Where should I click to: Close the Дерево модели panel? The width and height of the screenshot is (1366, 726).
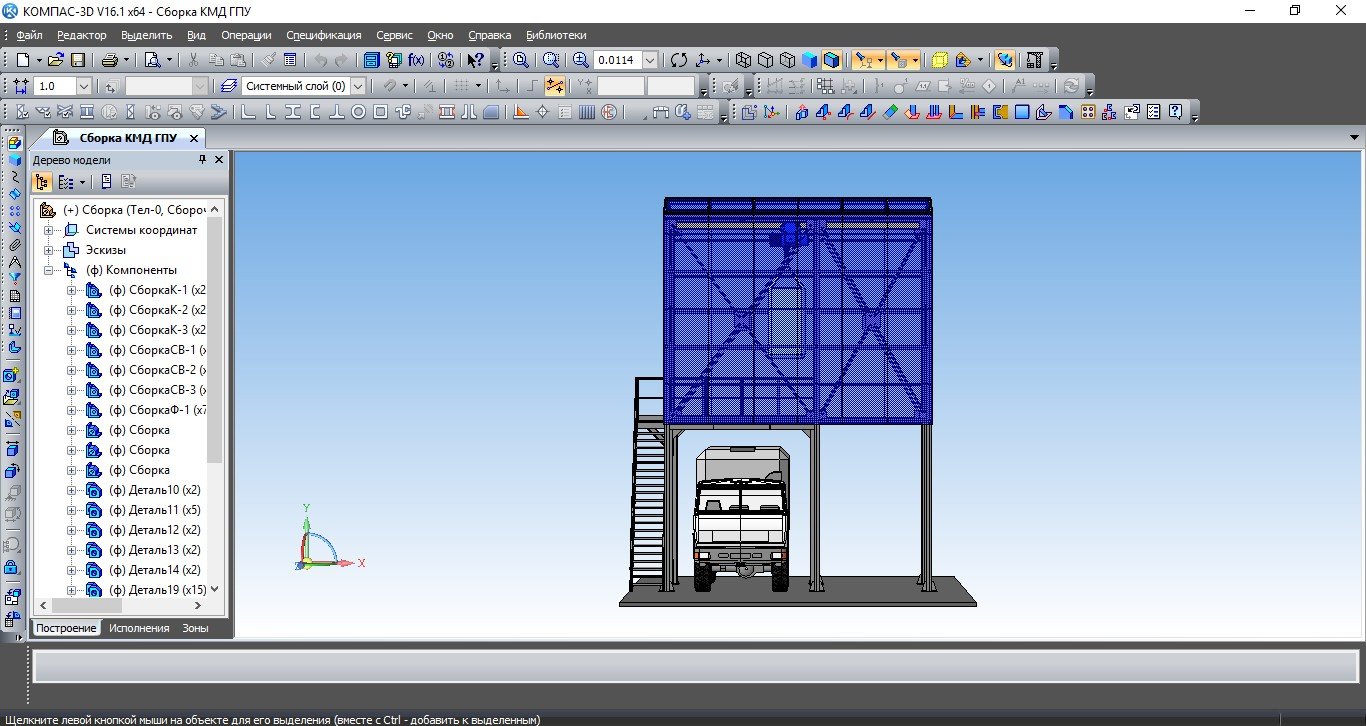tap(219, 160)
